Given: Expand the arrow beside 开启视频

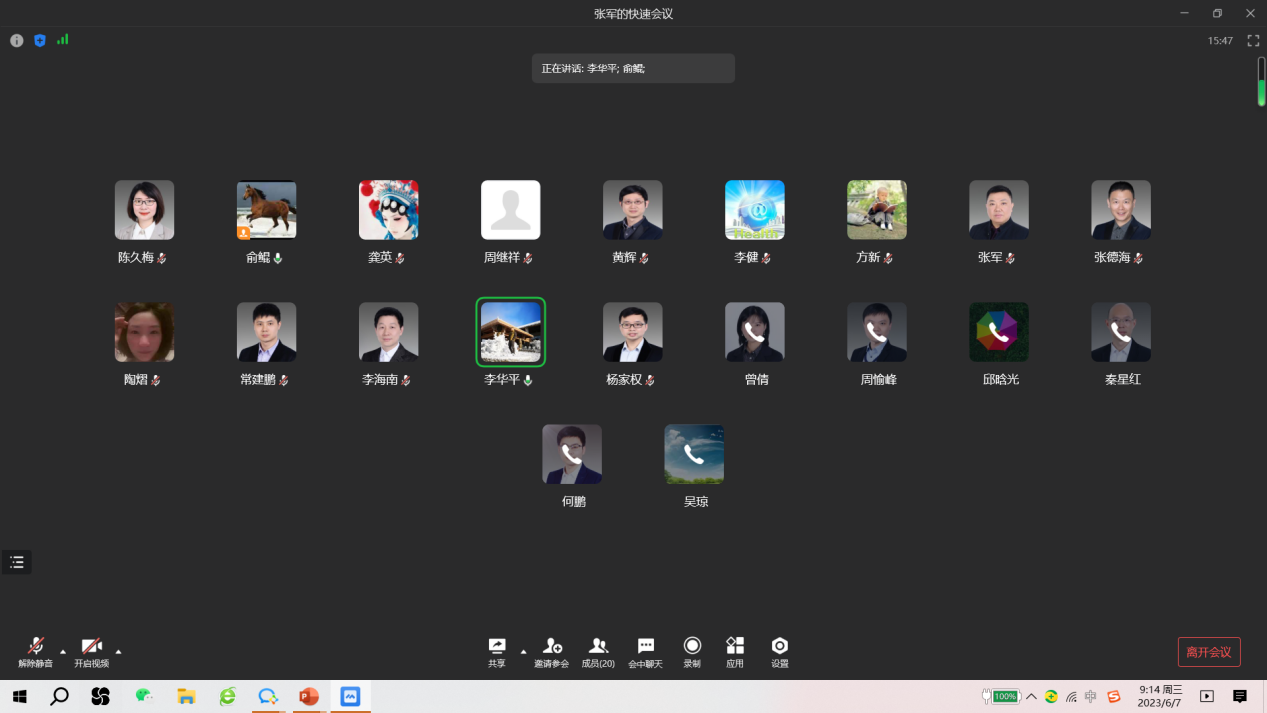Looking at the screenshot, I should click(x=119, y=652).
